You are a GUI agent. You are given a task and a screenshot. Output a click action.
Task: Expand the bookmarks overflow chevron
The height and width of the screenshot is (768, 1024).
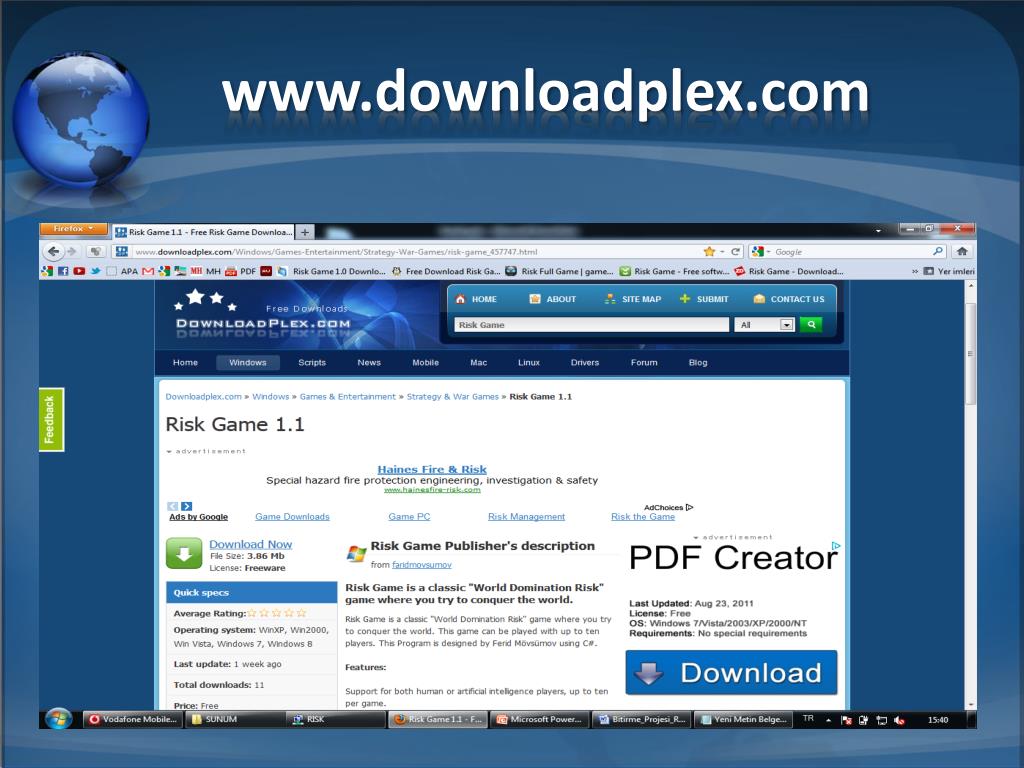pyautogui.click(x=915, y=271)
